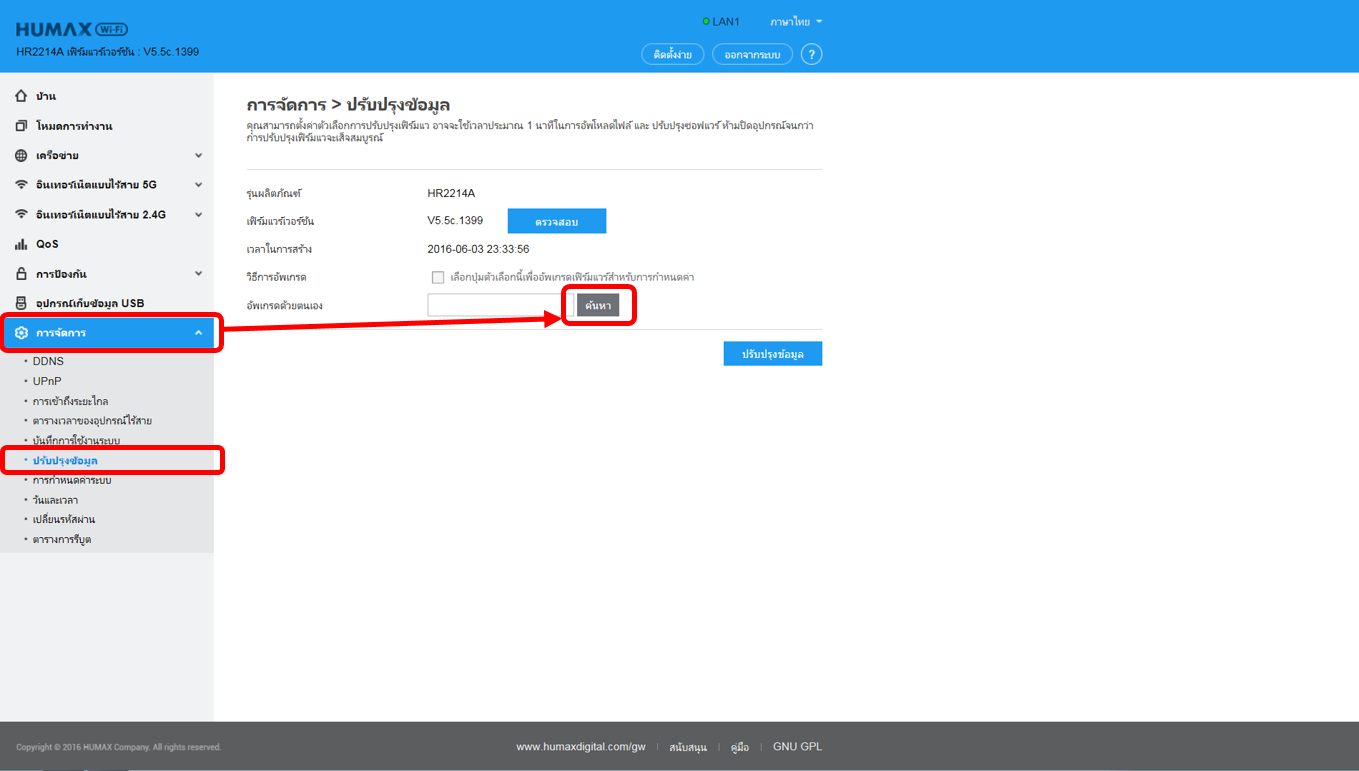Open the คู่มือ manual footer link
The width and height of the screenshot is (1359, 771).
click(x=740, y=747)
